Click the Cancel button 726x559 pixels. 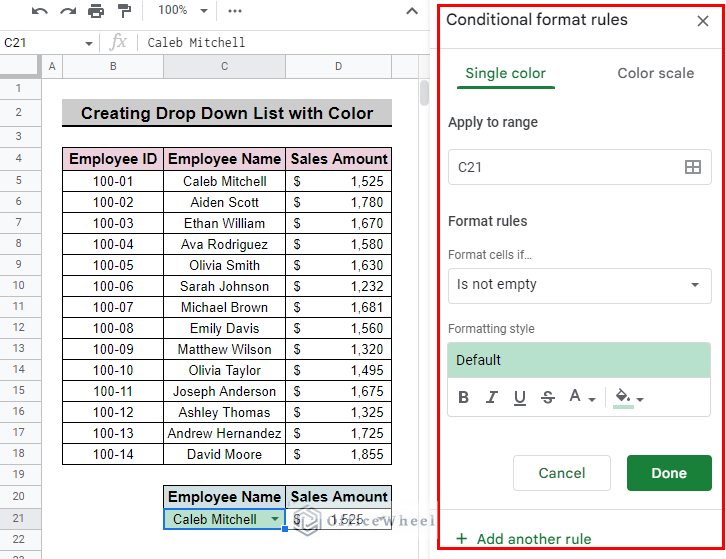point(562,473)
